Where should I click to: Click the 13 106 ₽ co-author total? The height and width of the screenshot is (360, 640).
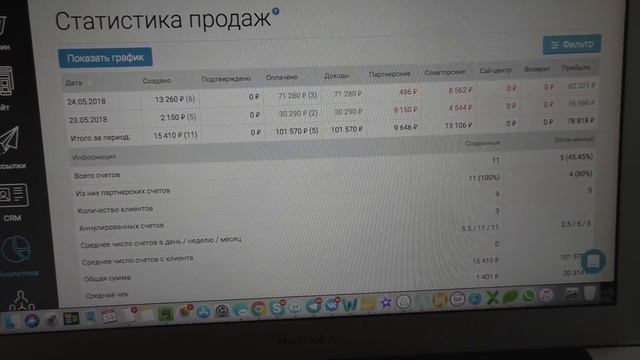(458, 125)
